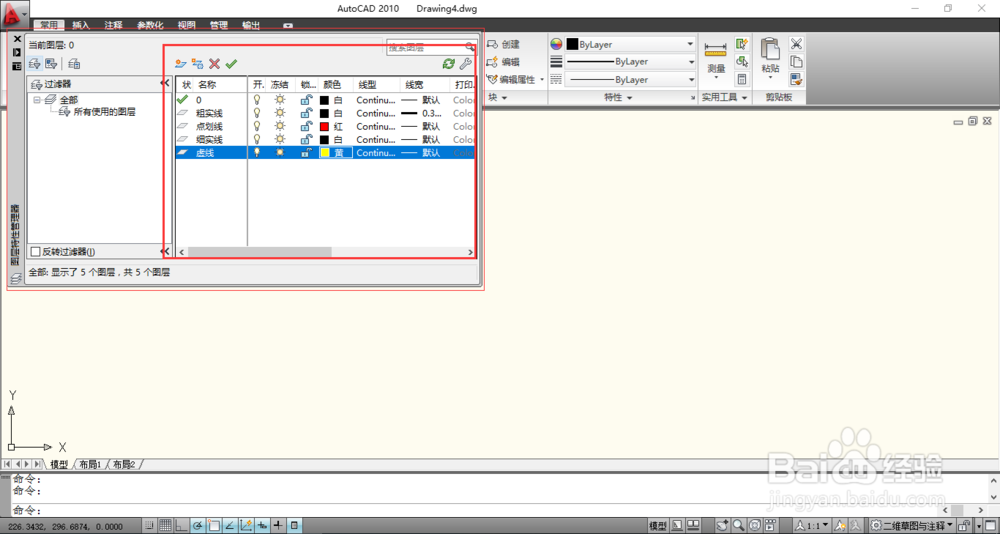Open layer settings wrench icon
Viewport: 1000px width, 534px height.
pyautogui.click(x=466, y=64)
